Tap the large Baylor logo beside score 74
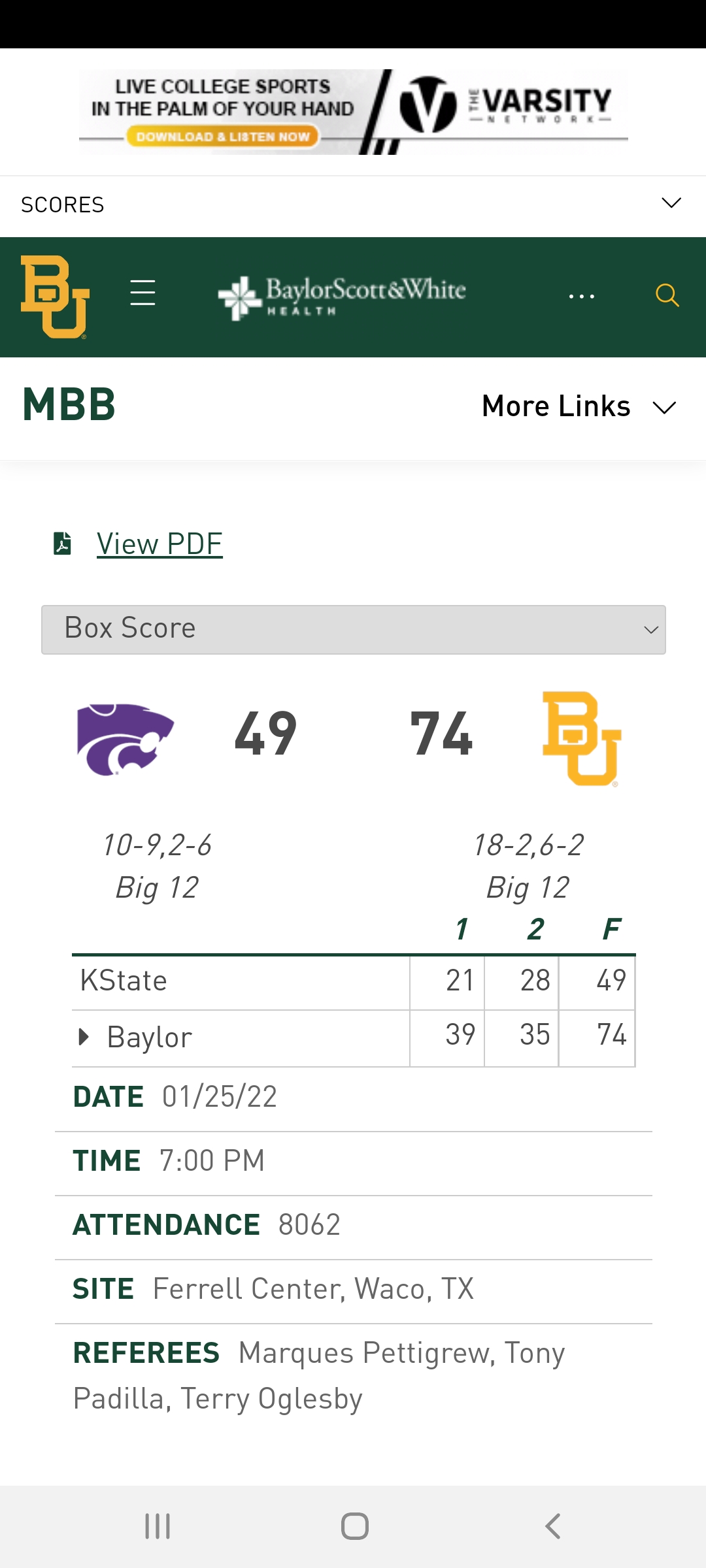Viewport: 706px width, 1568px height. point(581,739)
